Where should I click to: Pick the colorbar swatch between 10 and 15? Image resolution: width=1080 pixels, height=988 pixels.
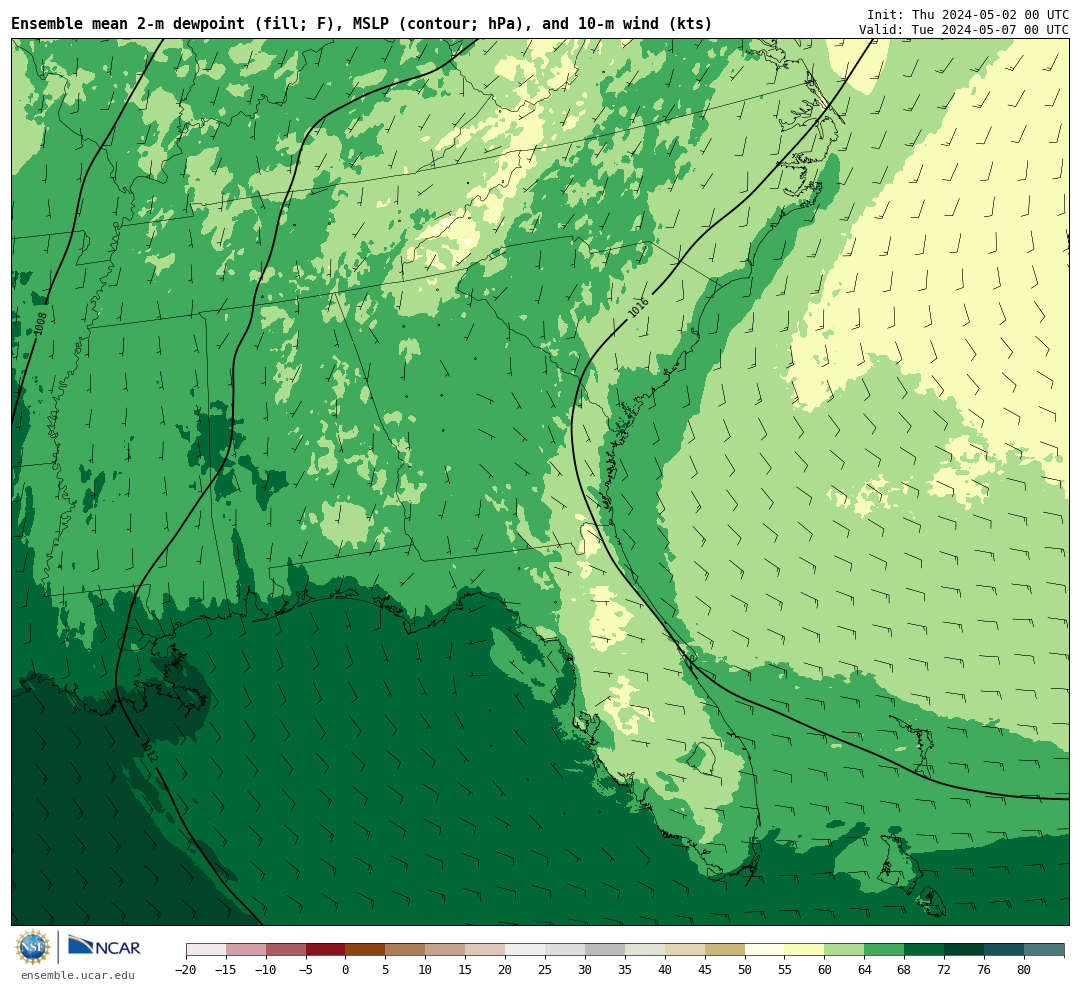click(x=446, y=950)
